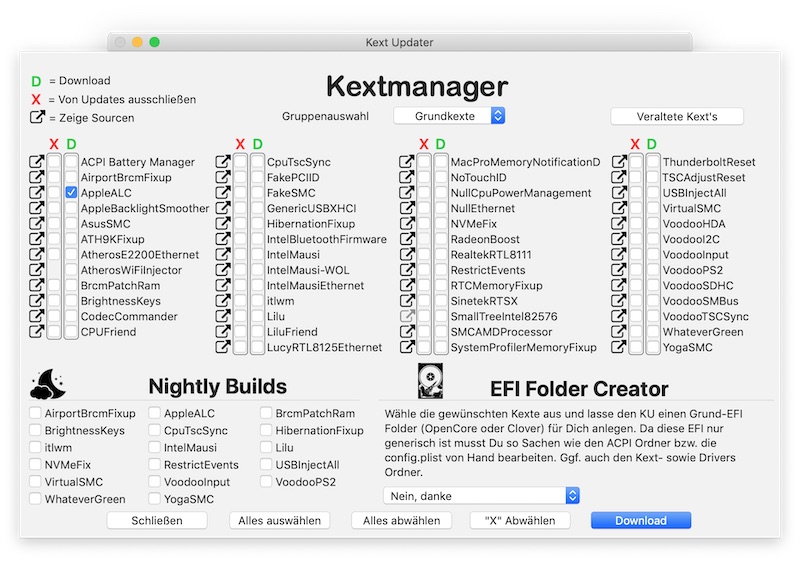
Task: Exclude AirportBrcmFixup from updates with X box
Action: [54, 177]
